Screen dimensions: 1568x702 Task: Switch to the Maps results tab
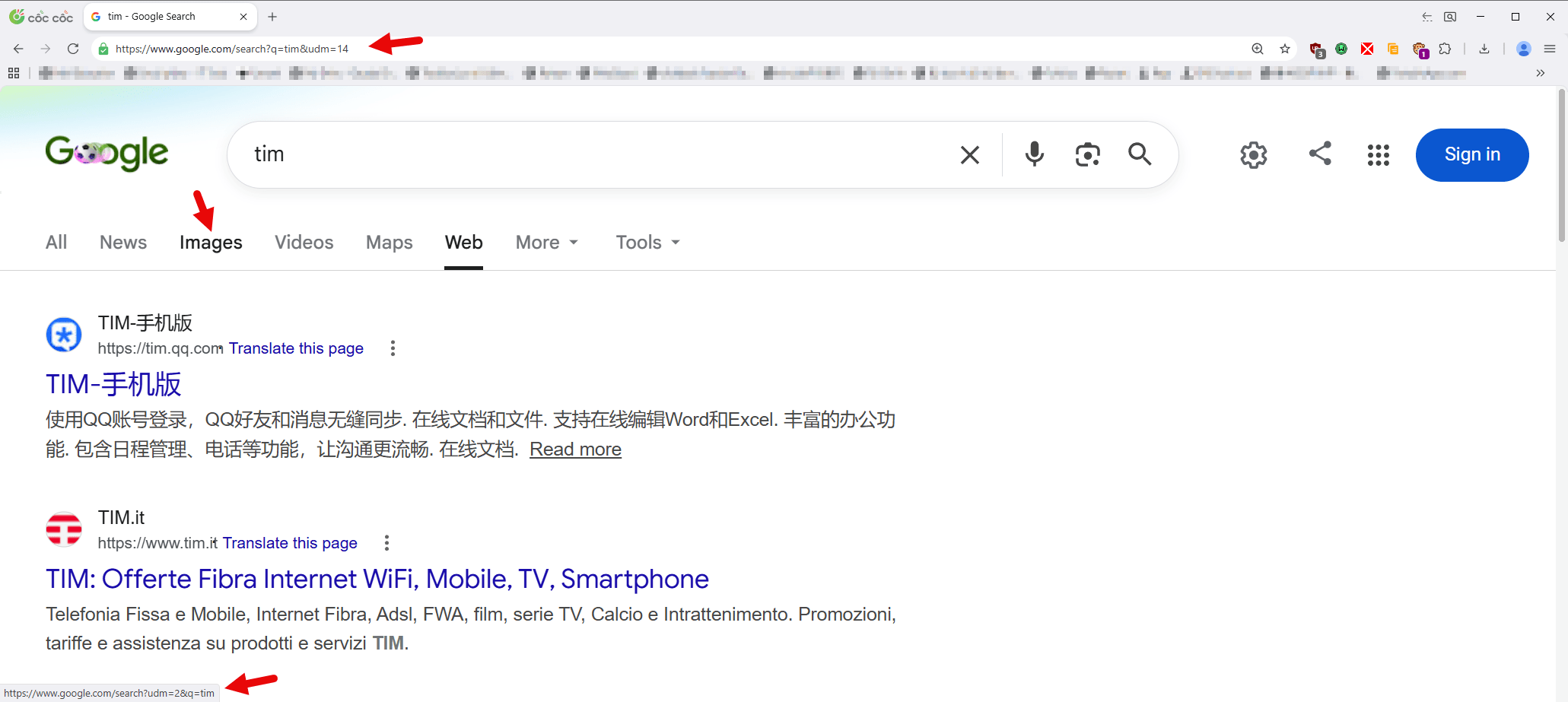(x=390, y=243)
